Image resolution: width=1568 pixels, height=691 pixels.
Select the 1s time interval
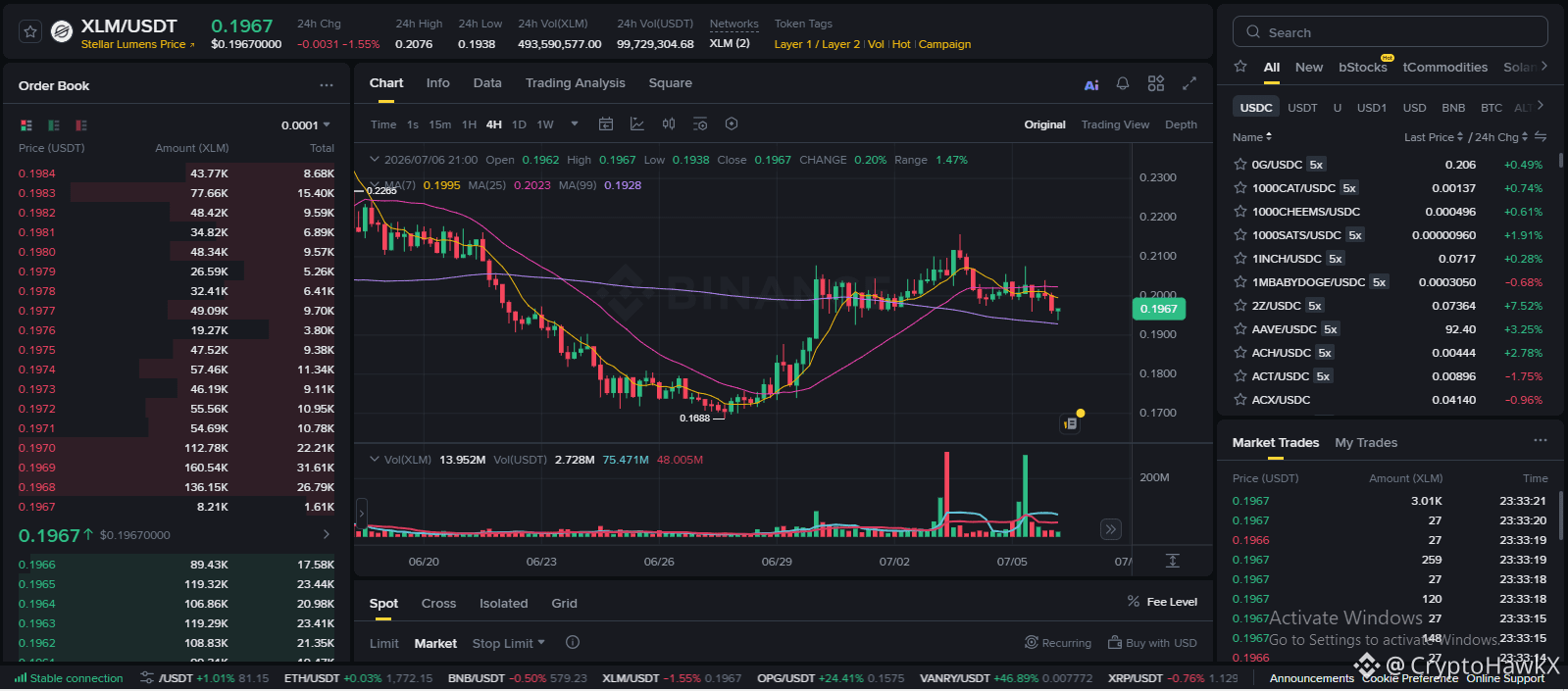point(413,124)
